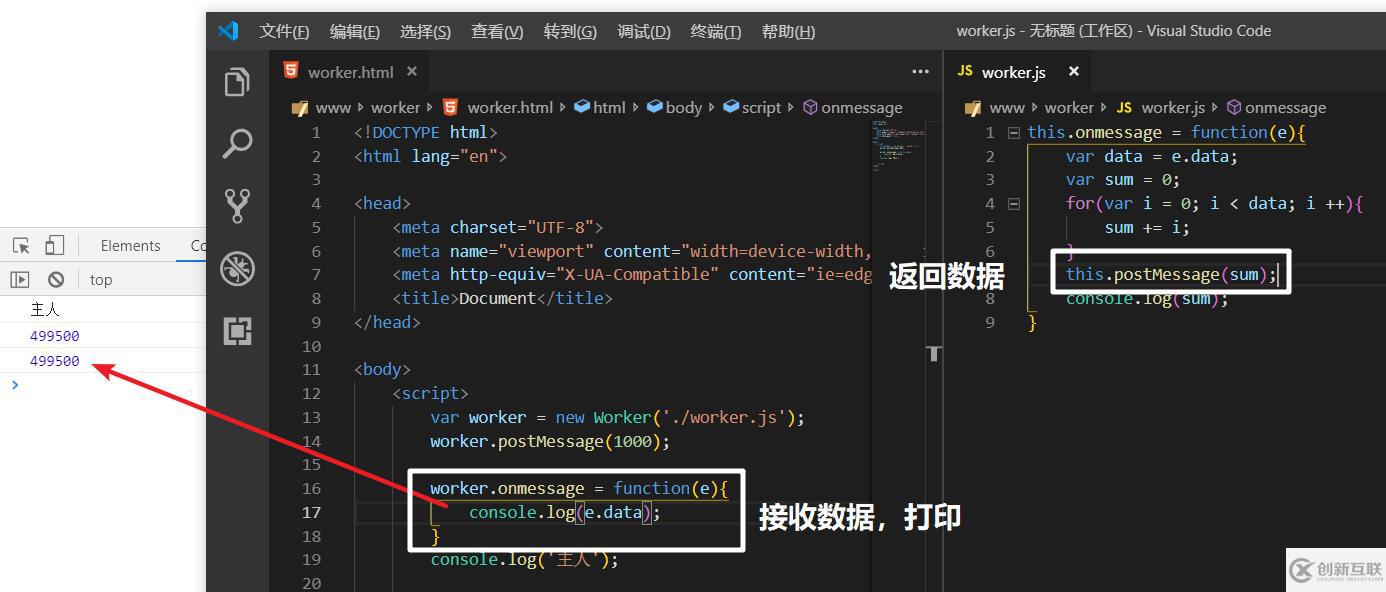
Task: Clear the console in DevTools
Action: point(56,280)
